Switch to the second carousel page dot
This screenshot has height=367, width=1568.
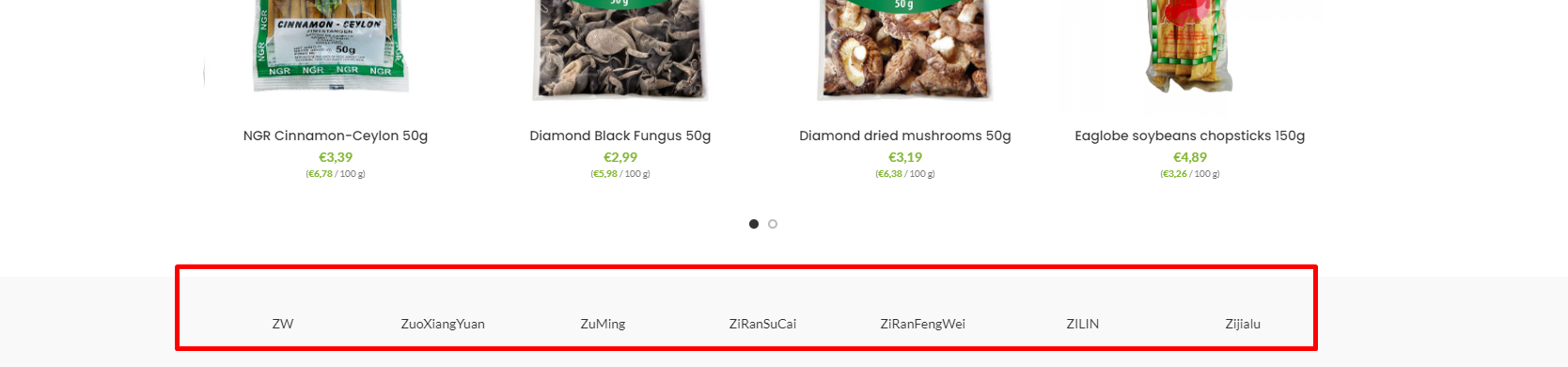[773, 224]
